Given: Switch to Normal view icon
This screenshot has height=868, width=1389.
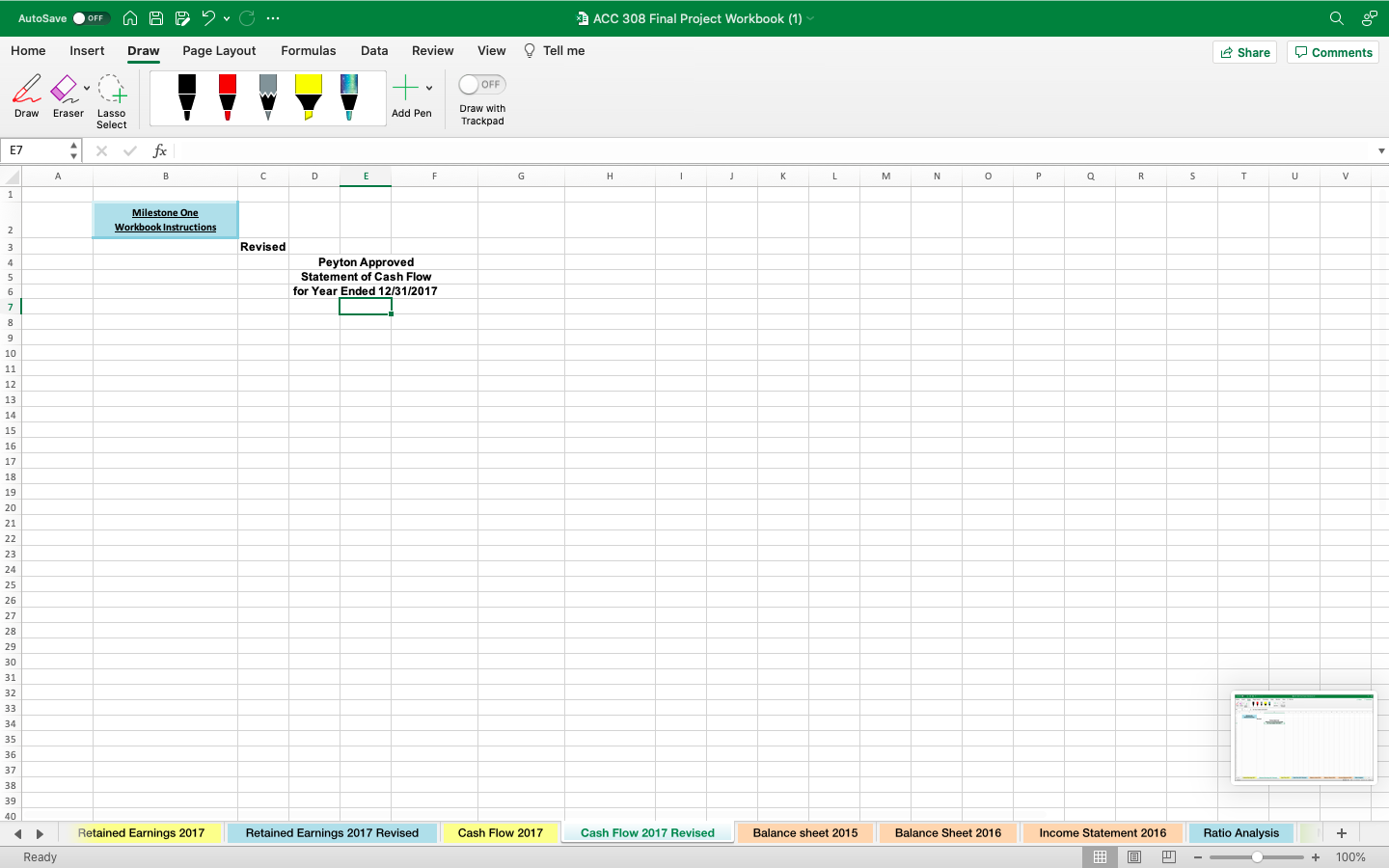Looking at the screenshot, I should pyautogui.click(x=1100, y=857).
